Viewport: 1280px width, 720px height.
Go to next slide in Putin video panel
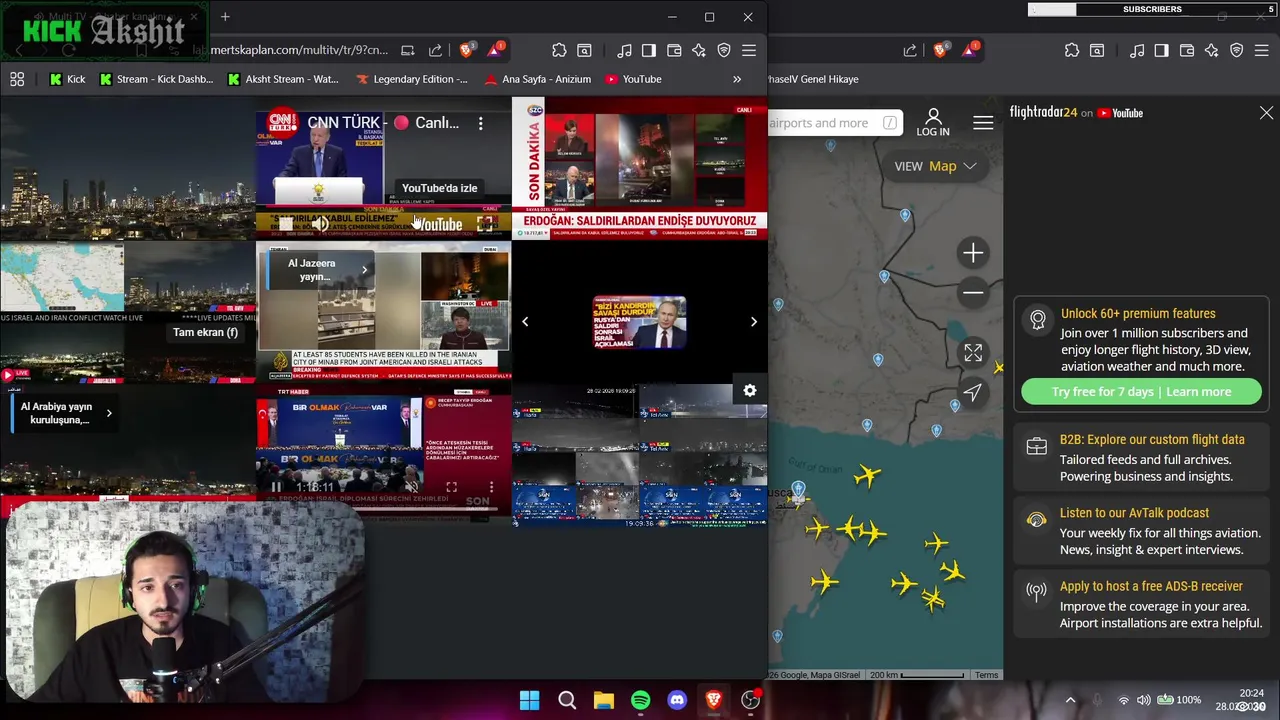(754, 322)
